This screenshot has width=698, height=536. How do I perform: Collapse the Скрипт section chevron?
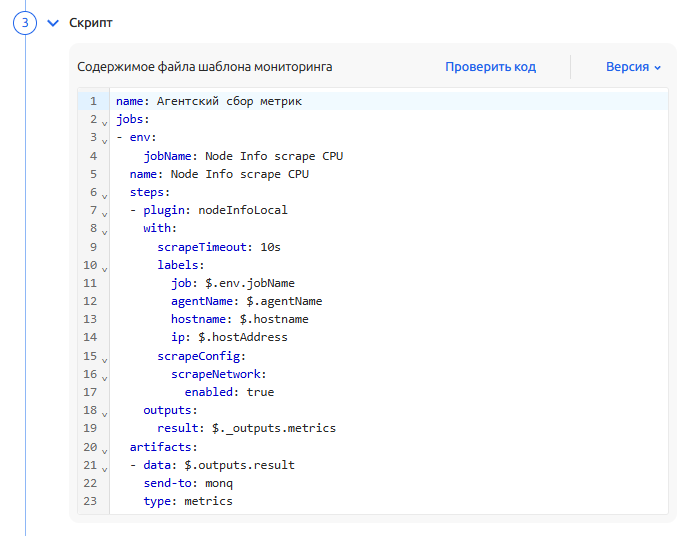coord(54,23)
